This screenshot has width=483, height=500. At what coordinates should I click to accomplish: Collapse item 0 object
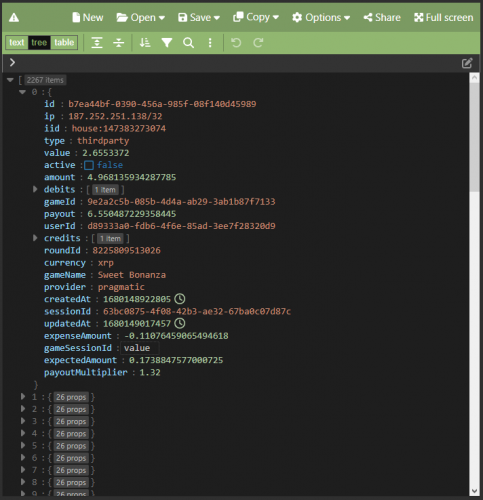pyautogui.click(x=22, y=92)
